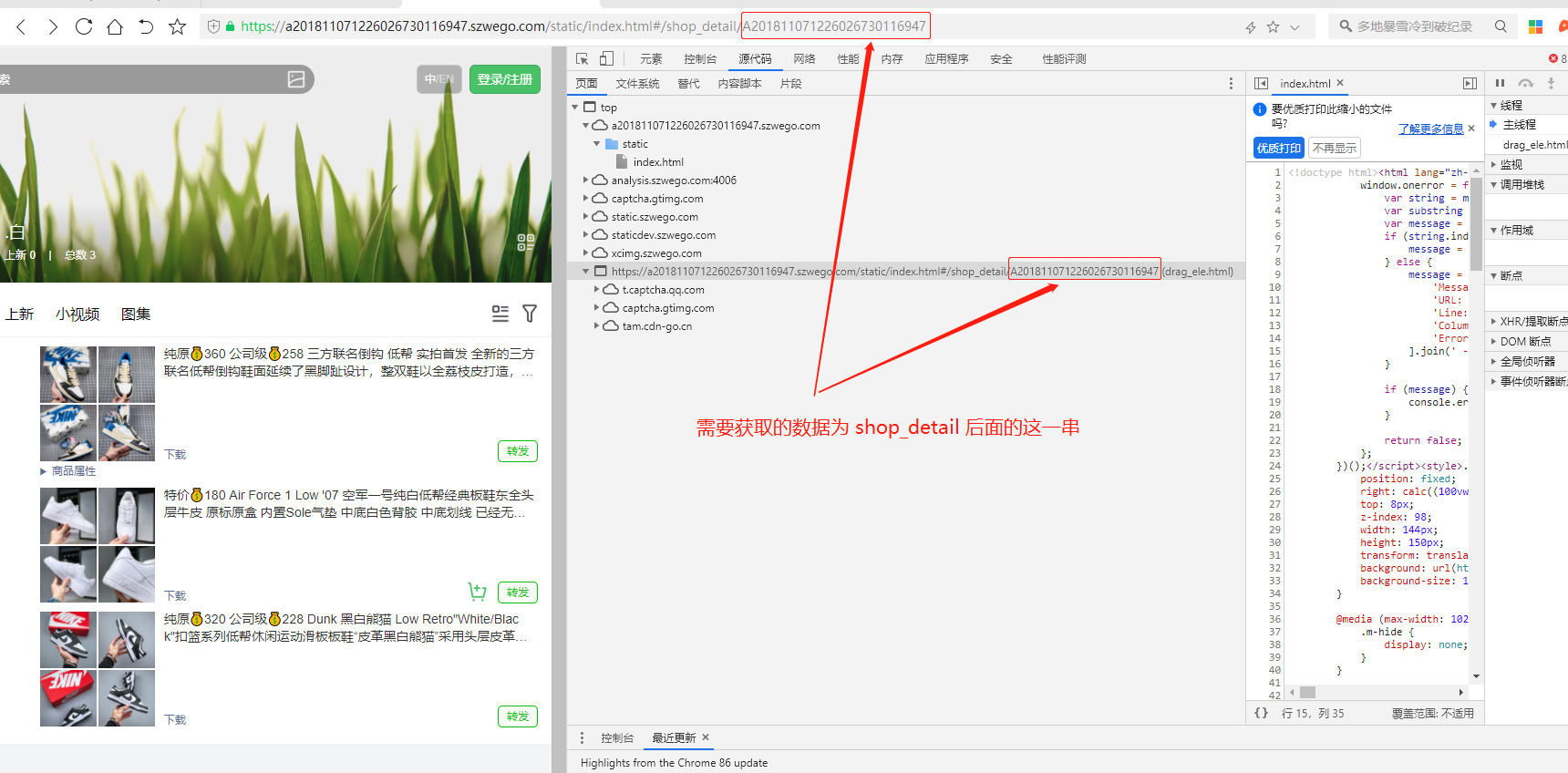Expand captcha.gtimg.com node under top
This screenshot has height=773, width=1568.
tap(586, 199)
